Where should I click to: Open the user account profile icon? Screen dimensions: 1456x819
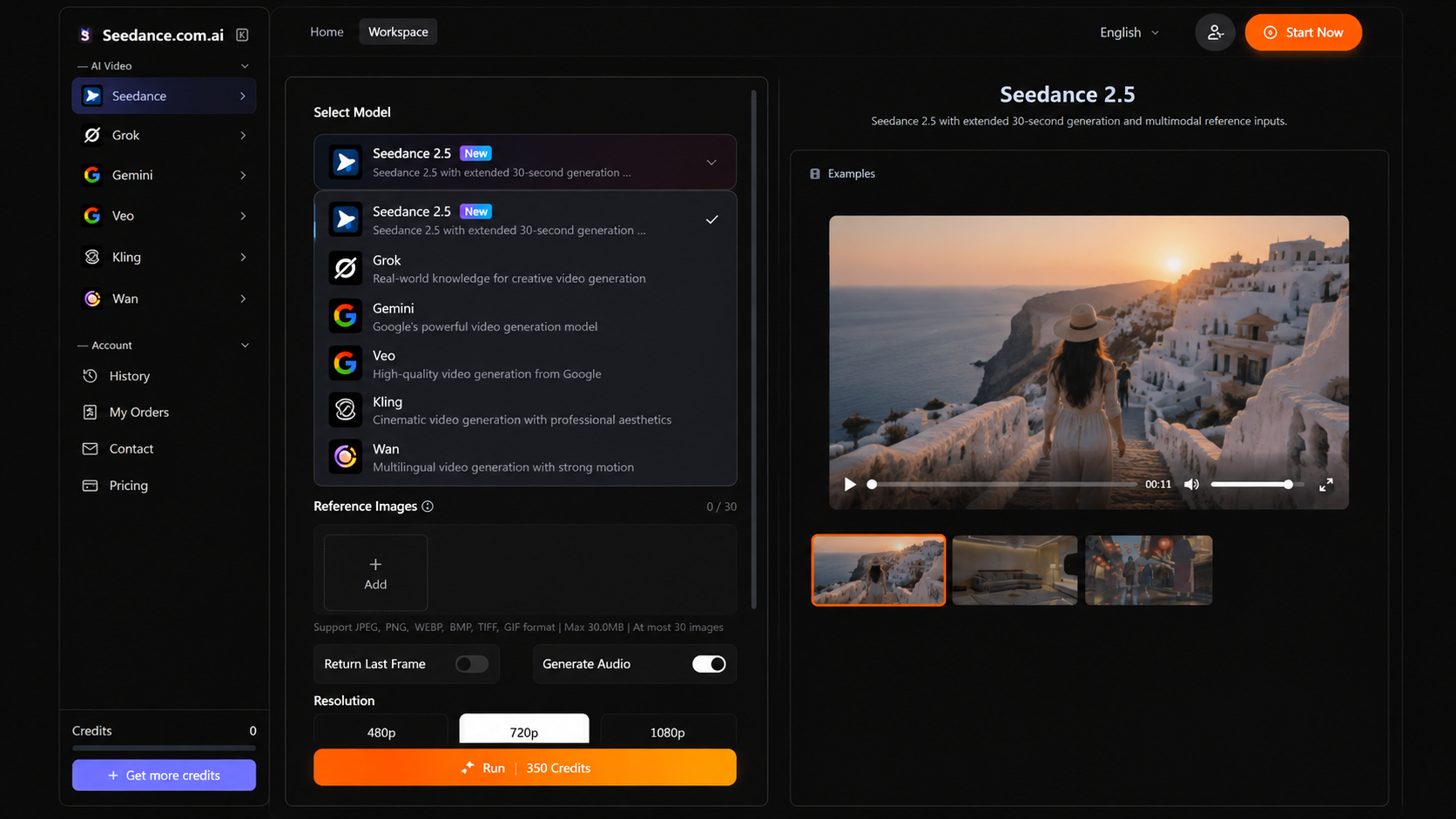click(1215, 33)
